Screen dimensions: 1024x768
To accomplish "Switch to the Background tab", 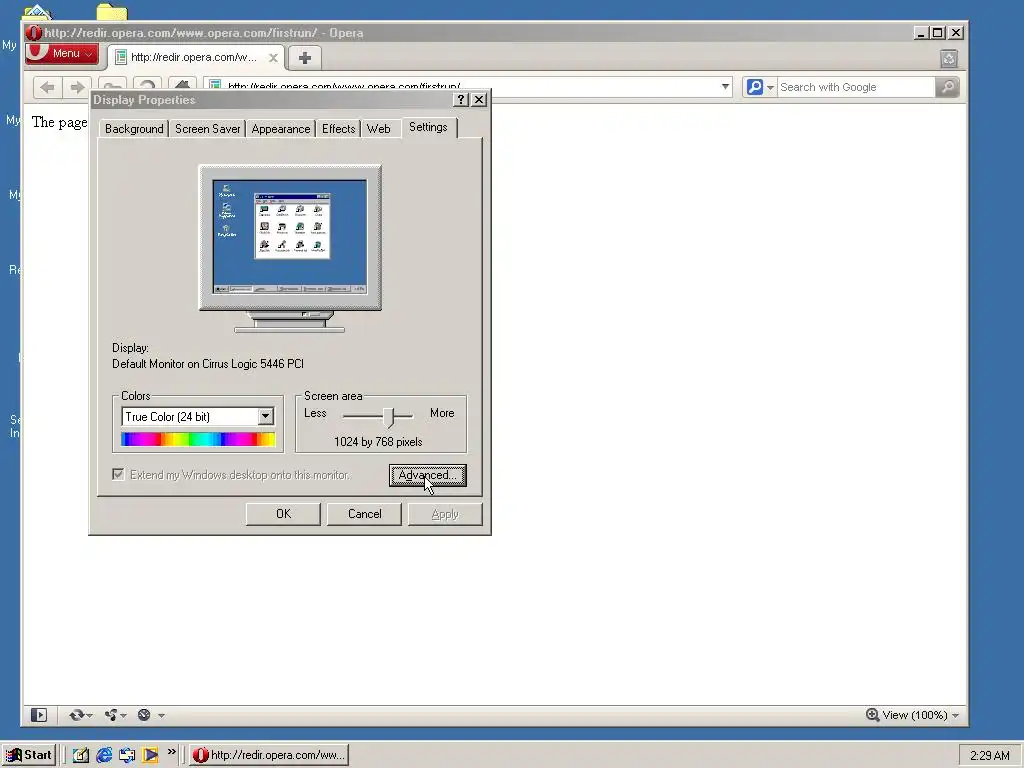I will 134,129.
